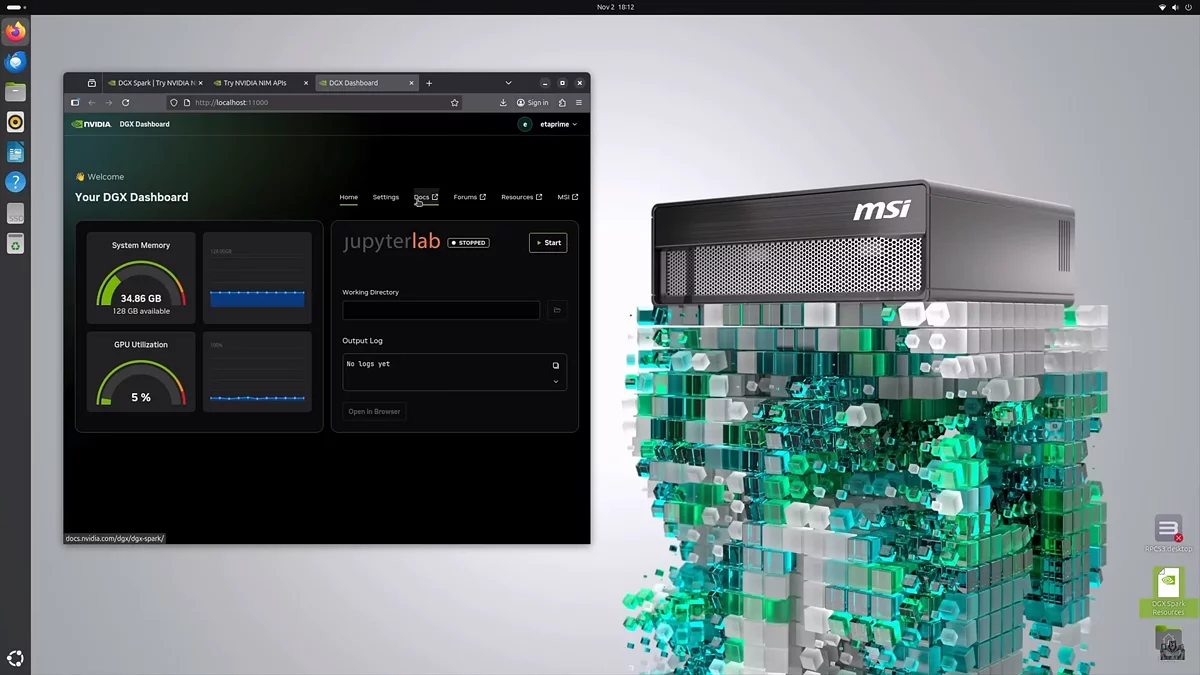Click the Working Directory input field
Image resolution: width=1200 pixels, height=675 pixels.
click(441, 311)
